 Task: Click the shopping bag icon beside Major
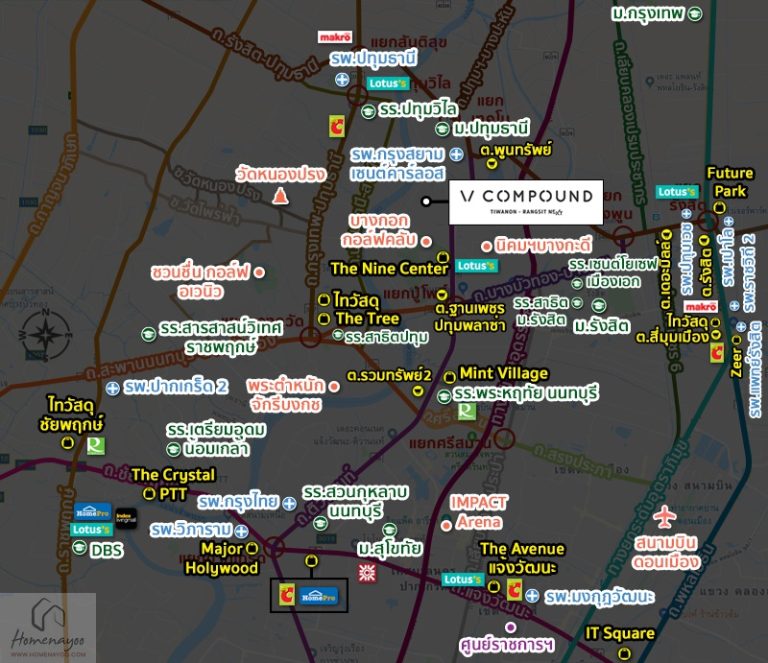[252, 548]
